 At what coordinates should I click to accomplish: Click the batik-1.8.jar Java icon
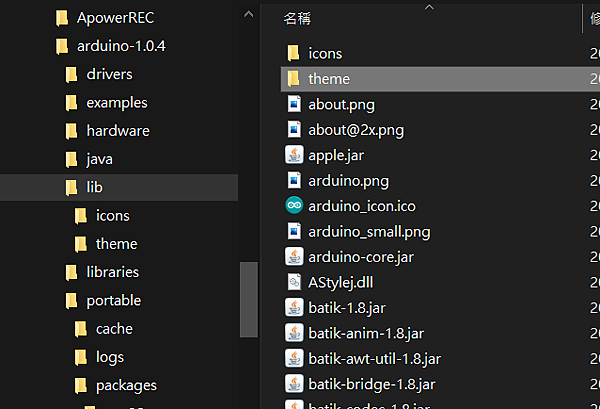click(x=294, y=308)
